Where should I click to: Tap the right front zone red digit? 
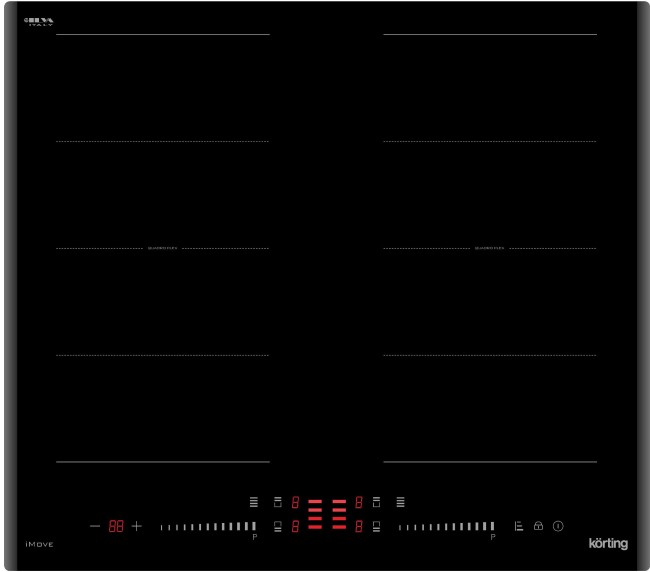coord(359,526)
